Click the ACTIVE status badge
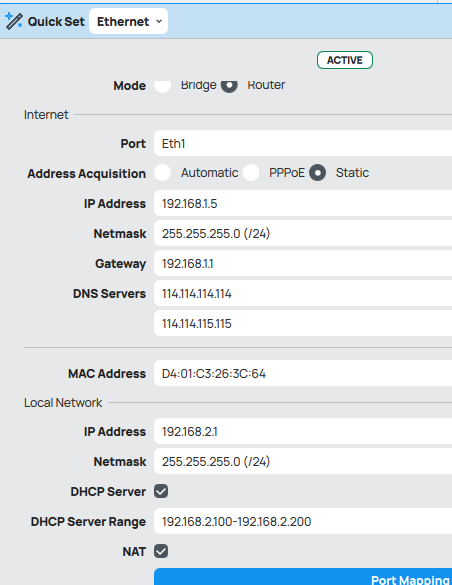This screenshot has height=585, width=452. pos(345,60)
